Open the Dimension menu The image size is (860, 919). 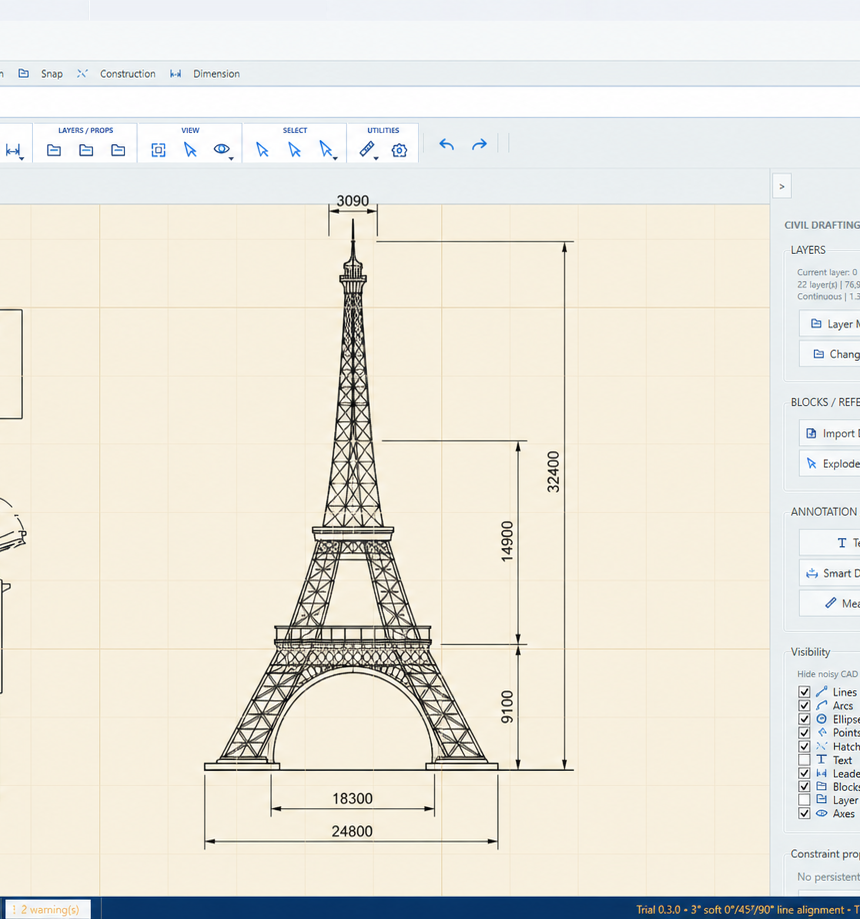click(216, 73)
